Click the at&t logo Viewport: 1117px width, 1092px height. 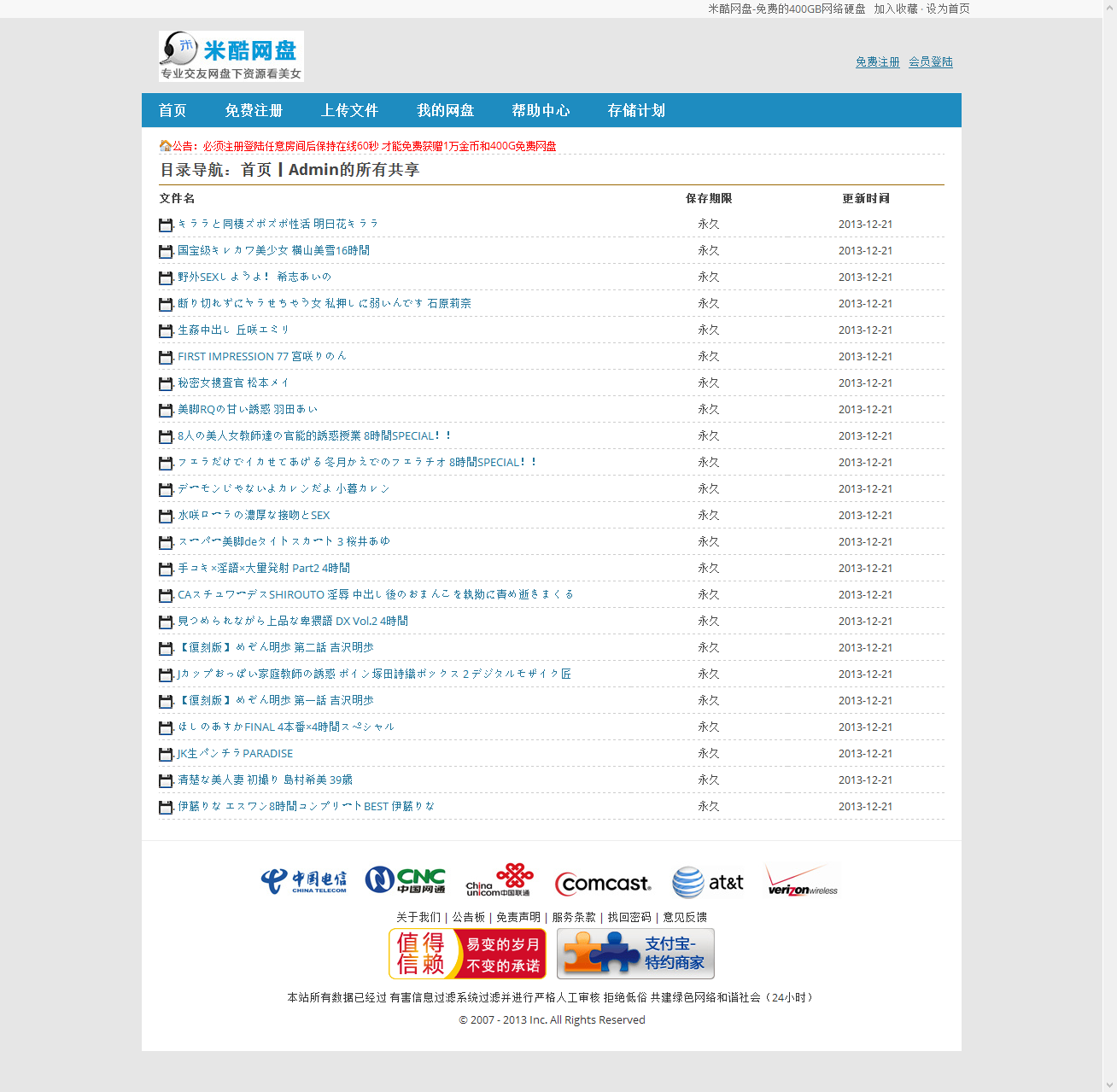[708, 882]
